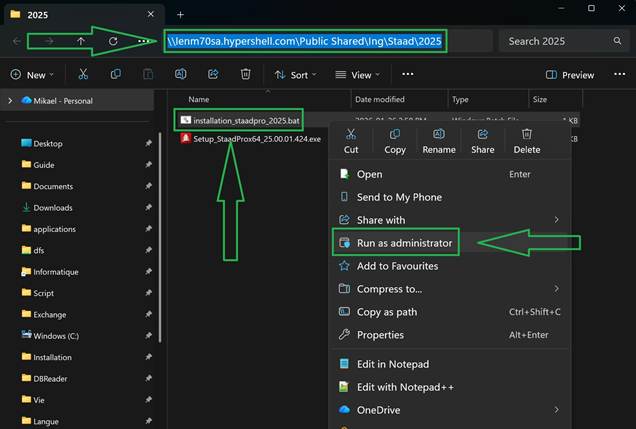Image resolution: width=636 pixels, height=429 pixels.
Task: Open Script folder in the sidebar
Action: pos(43,293)
